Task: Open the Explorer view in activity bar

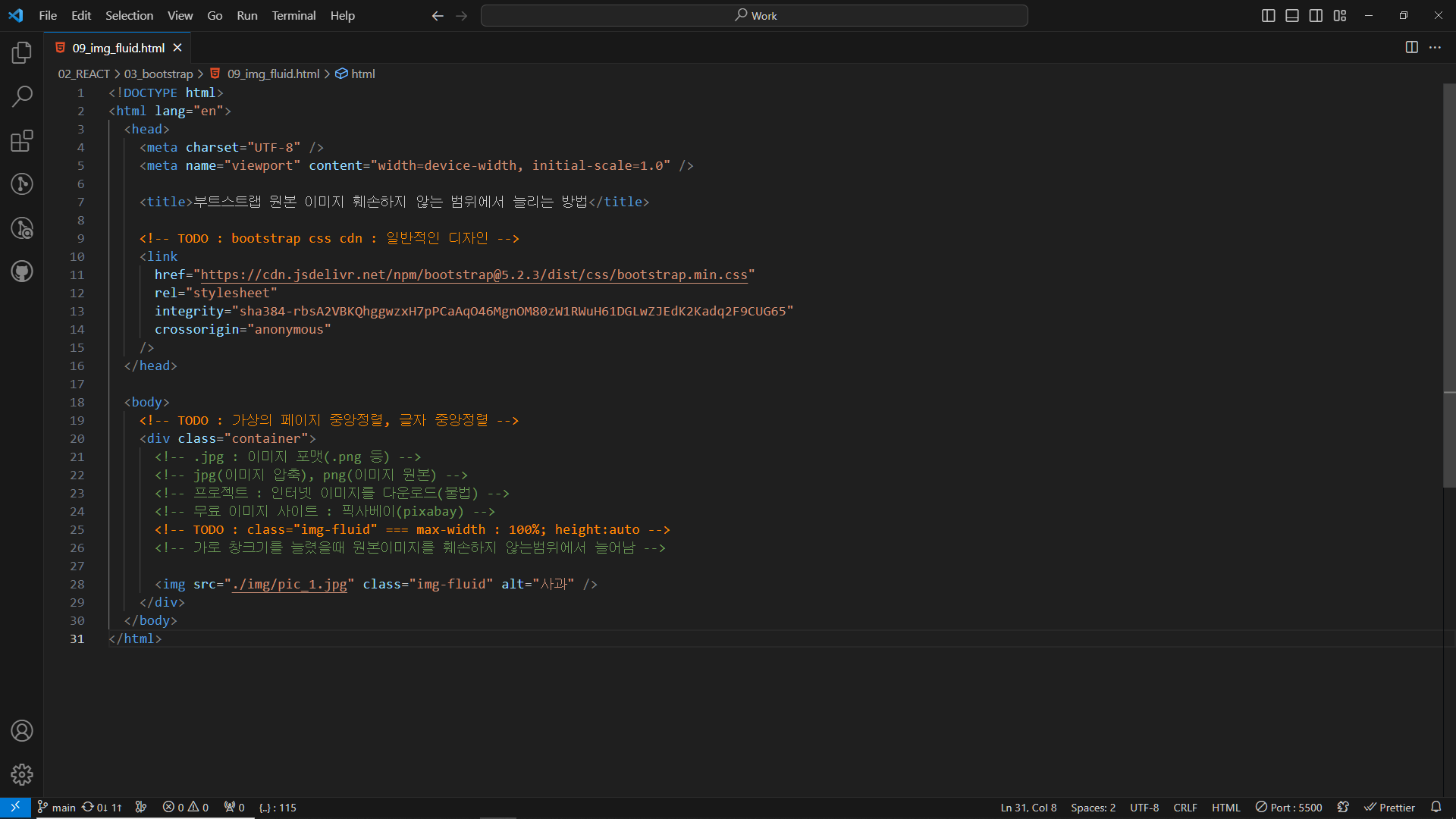Action: pos(22,53)
